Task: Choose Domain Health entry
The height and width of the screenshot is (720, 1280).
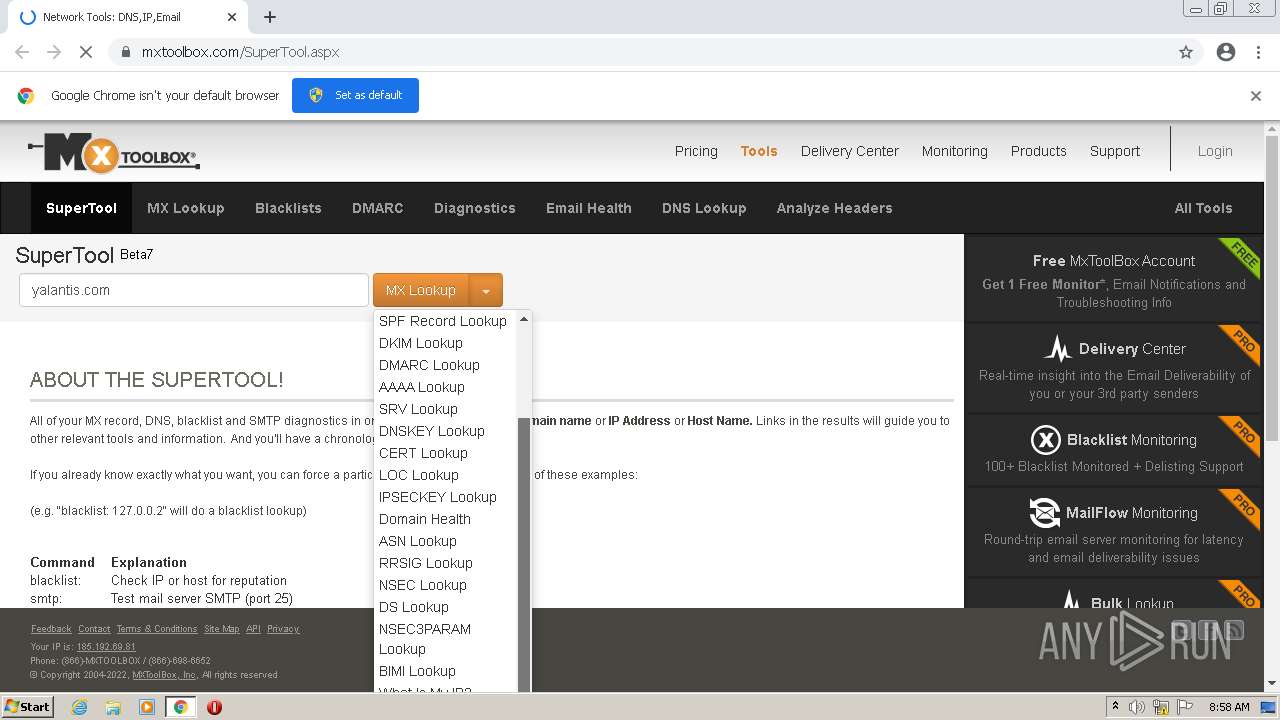Action: (x=425, y=519)
